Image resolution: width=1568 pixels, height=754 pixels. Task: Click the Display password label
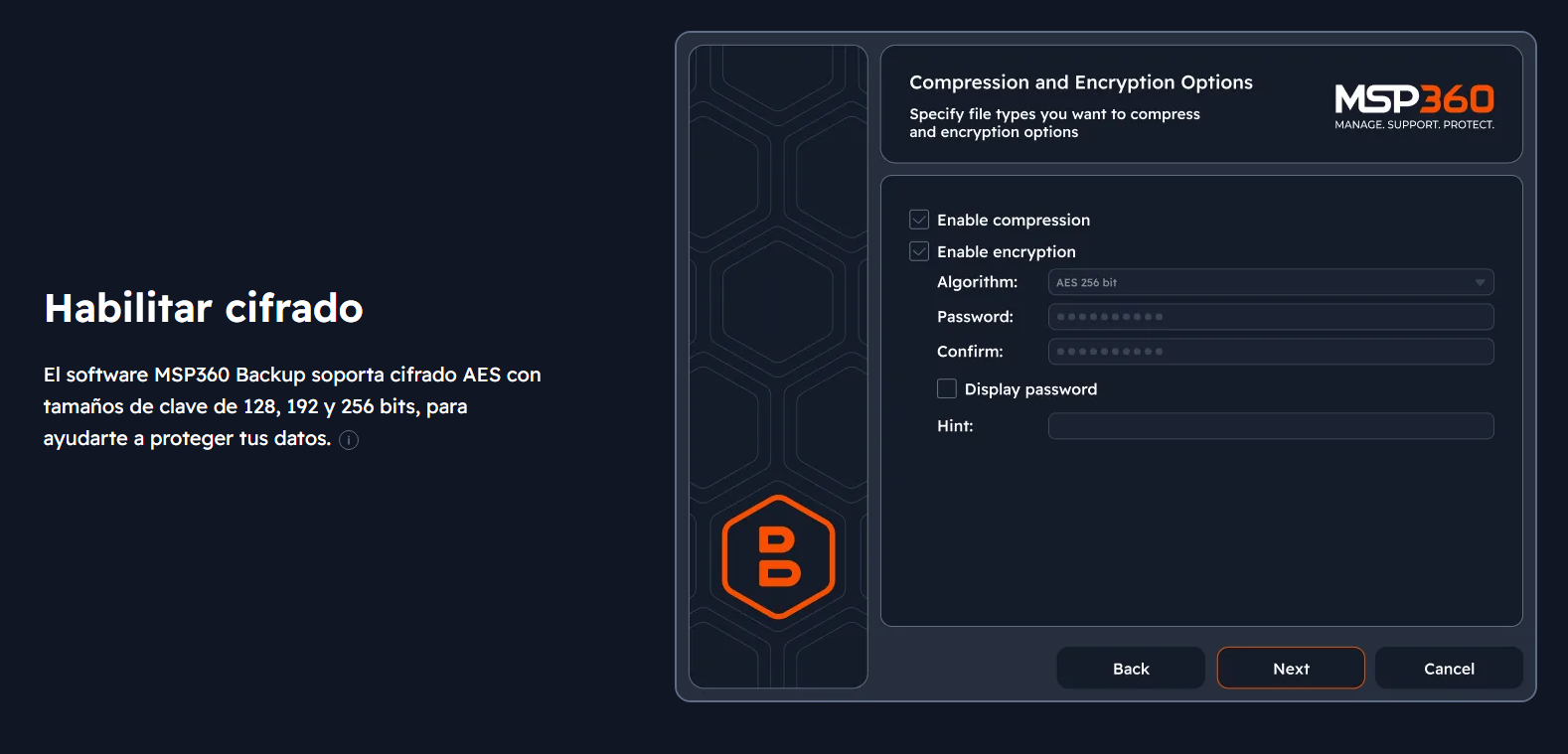click(1030, 389)
